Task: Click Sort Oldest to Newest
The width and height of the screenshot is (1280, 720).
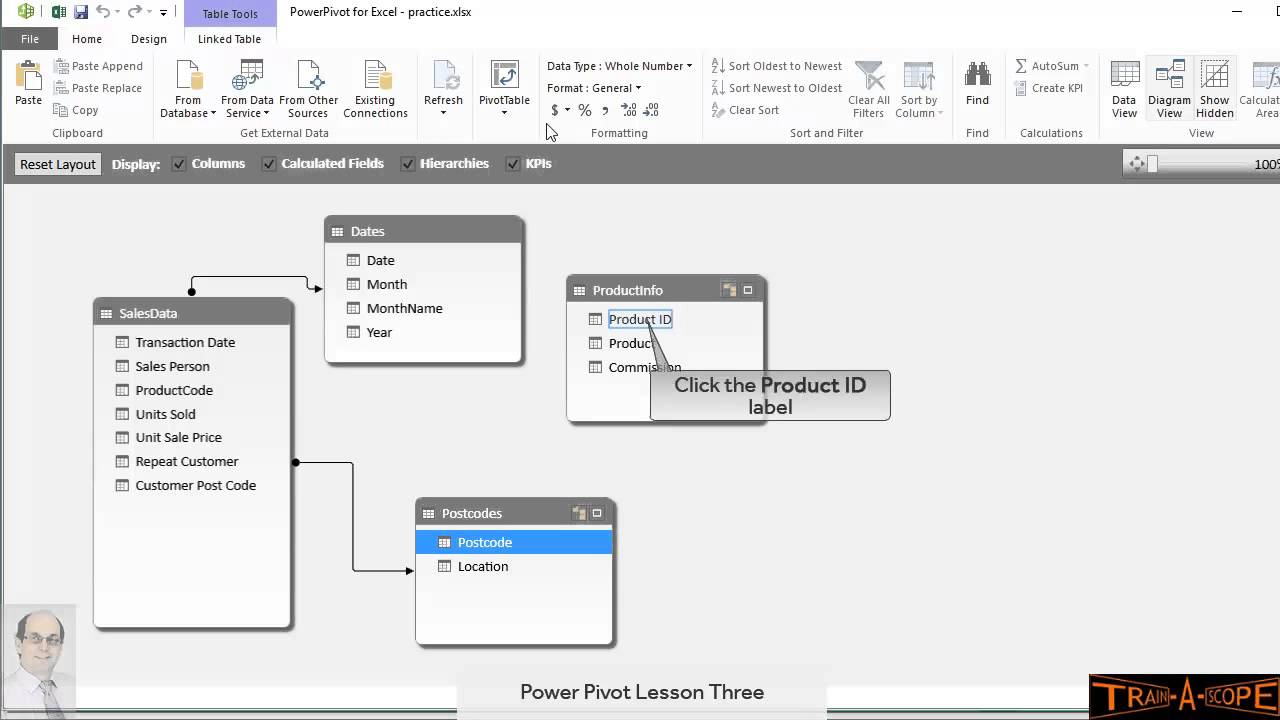Action: 776,66
